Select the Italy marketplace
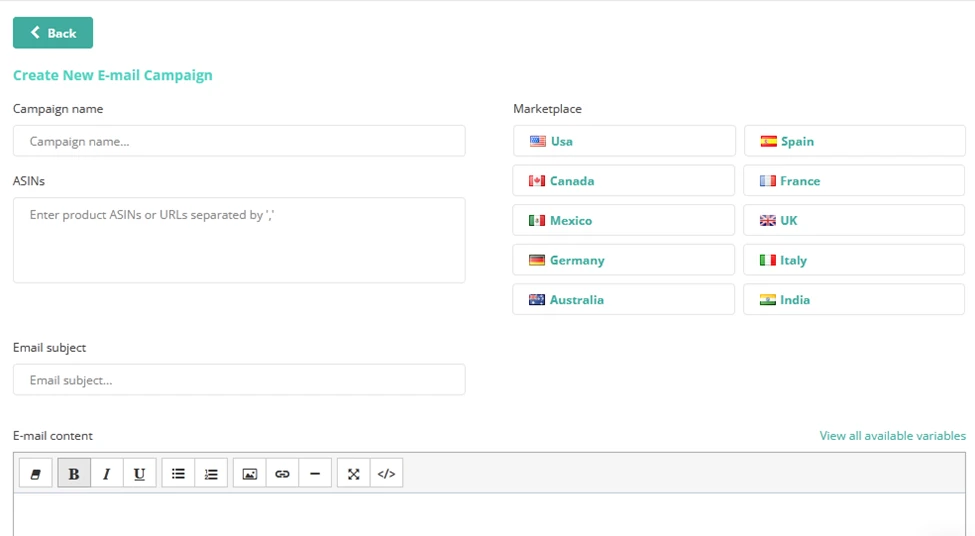This screenshot has height=536, width=975. coord(854,260)
